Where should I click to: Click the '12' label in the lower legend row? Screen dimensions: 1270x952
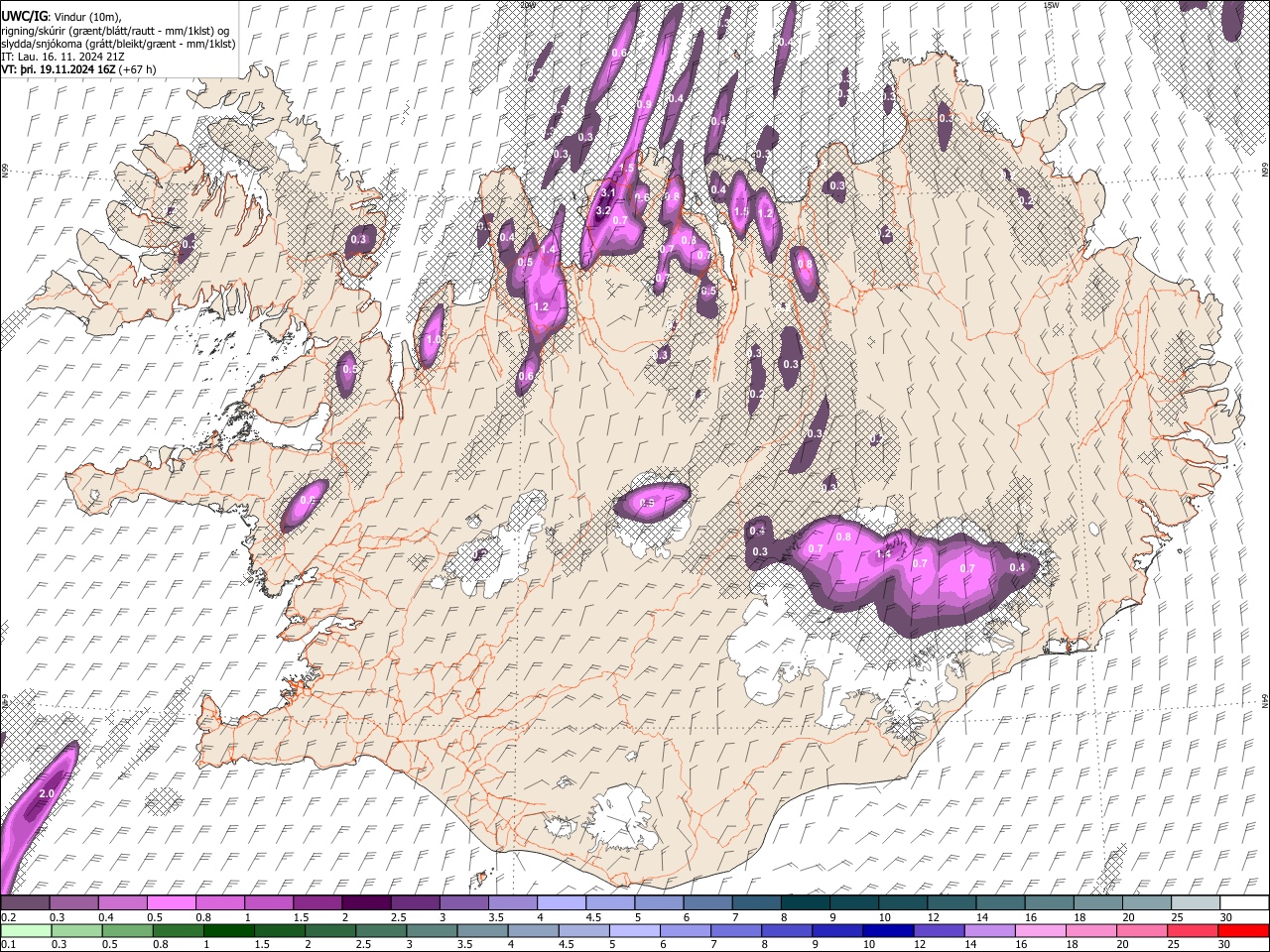pyautogui.click(x=921, y=945)
